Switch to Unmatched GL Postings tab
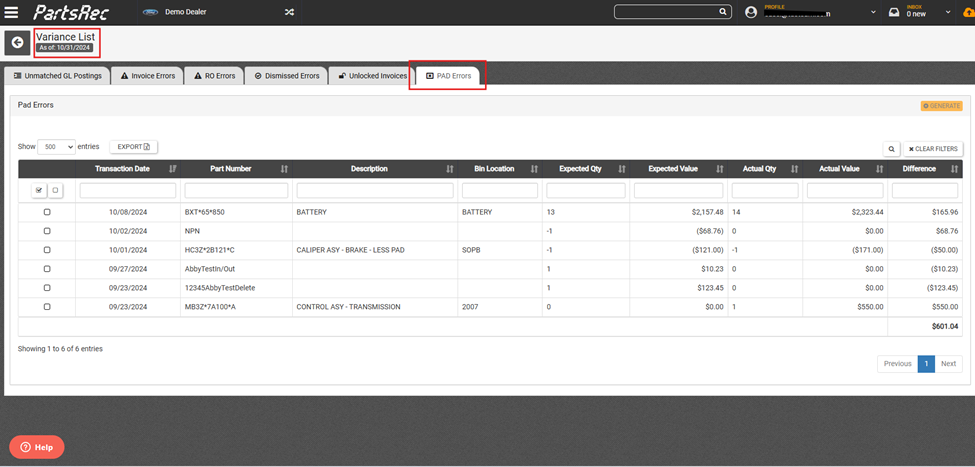 pyautogui.click(x=57, y=76)
